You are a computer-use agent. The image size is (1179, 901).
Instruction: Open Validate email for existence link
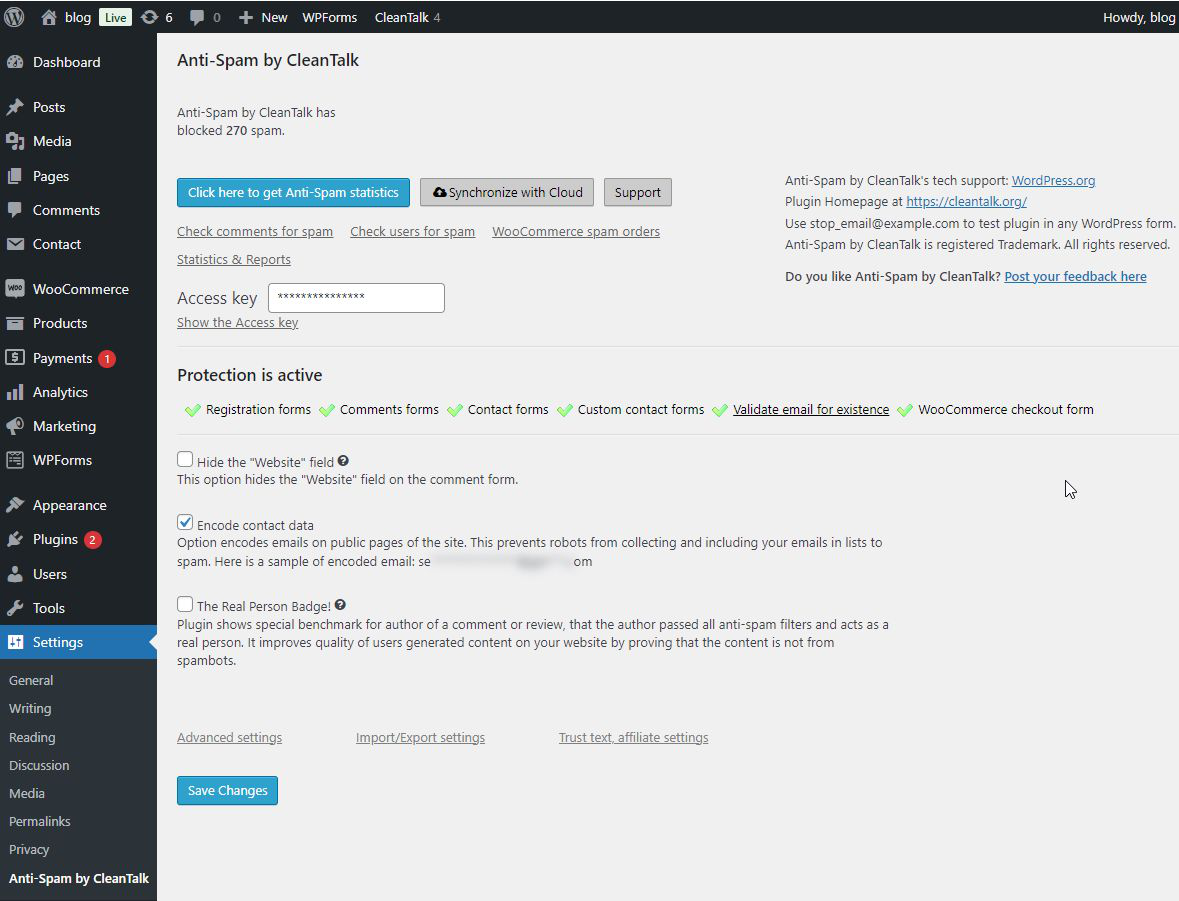click(811, 410)
